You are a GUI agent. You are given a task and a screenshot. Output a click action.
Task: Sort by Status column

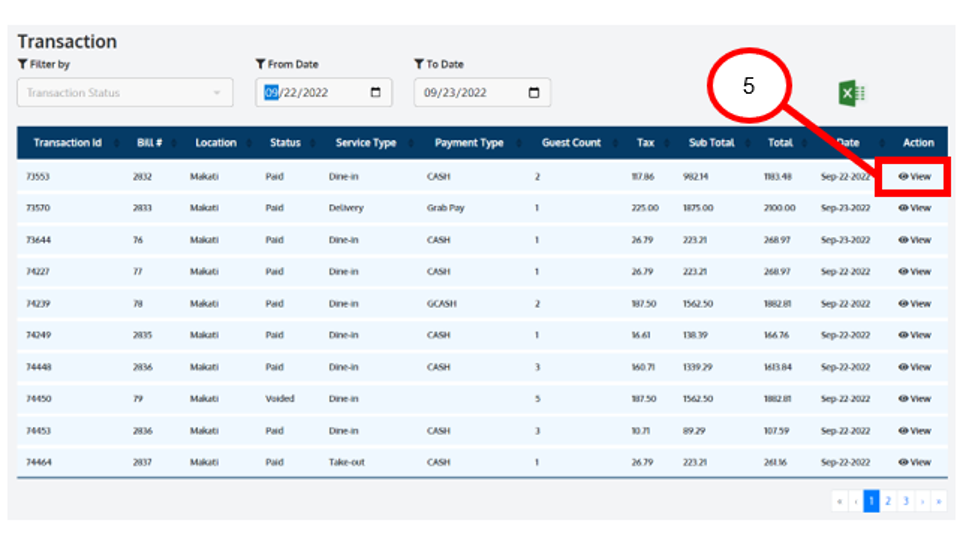tap(285, 143)
